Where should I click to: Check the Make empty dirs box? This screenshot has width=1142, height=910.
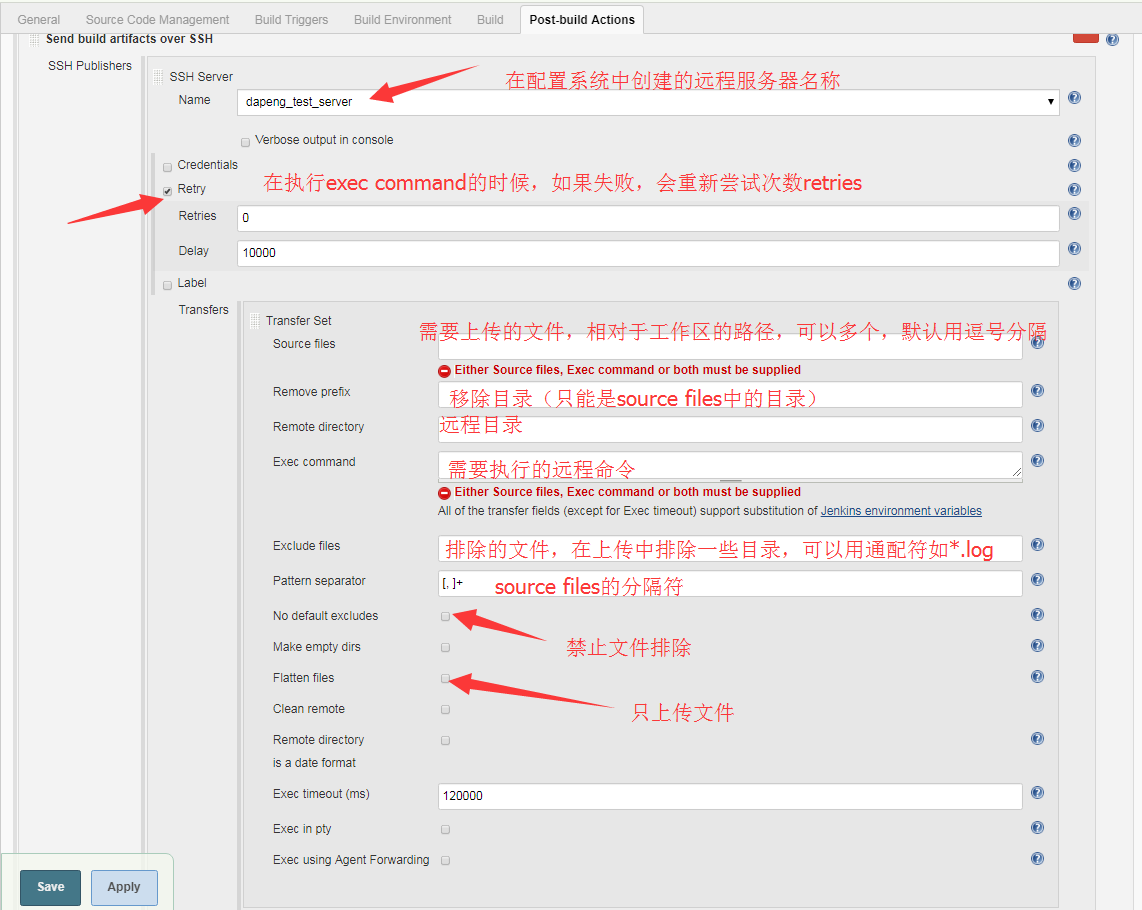pyautogui.click(x=445, y=648)
